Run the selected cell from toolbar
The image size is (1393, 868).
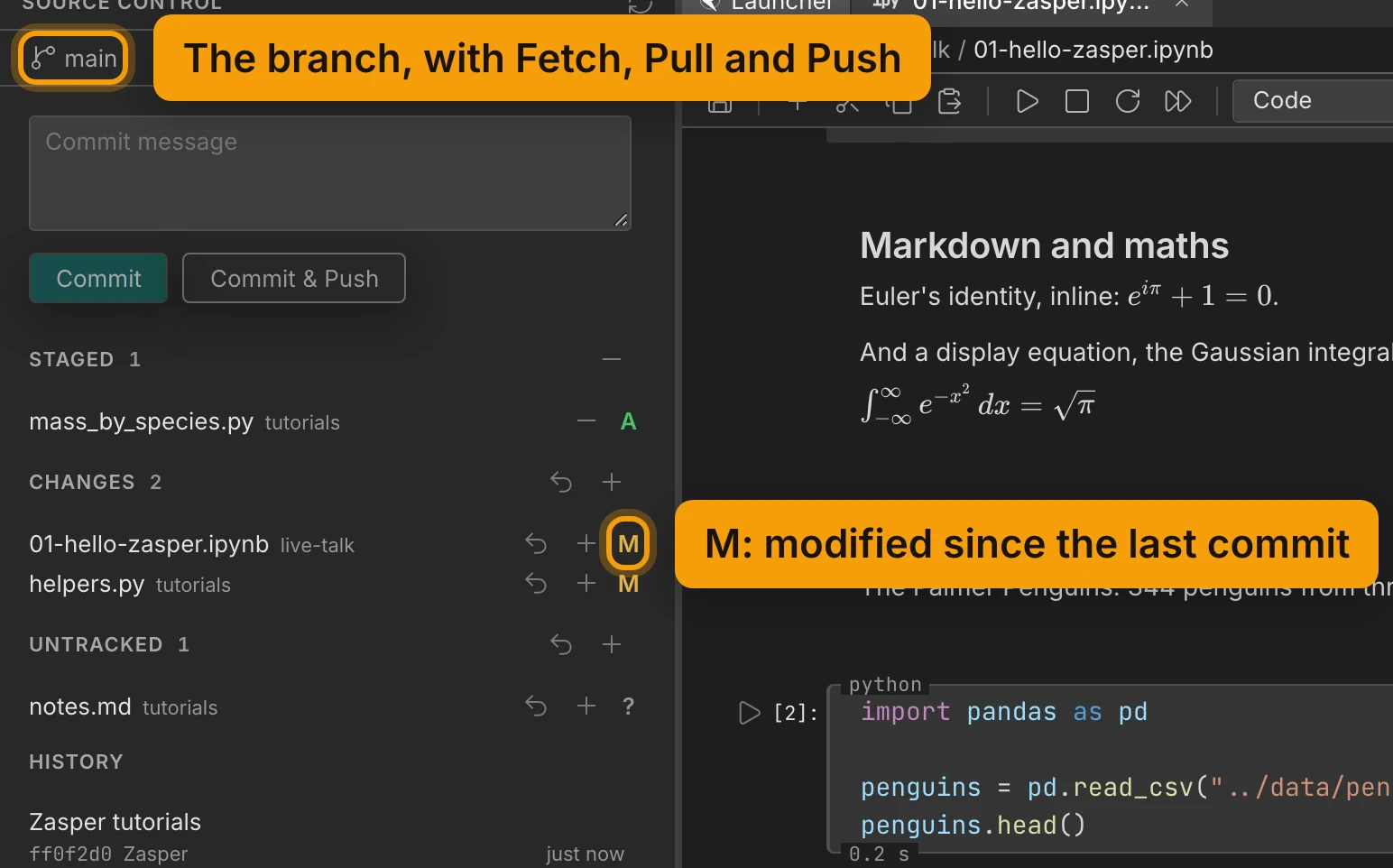(1027, 101)
